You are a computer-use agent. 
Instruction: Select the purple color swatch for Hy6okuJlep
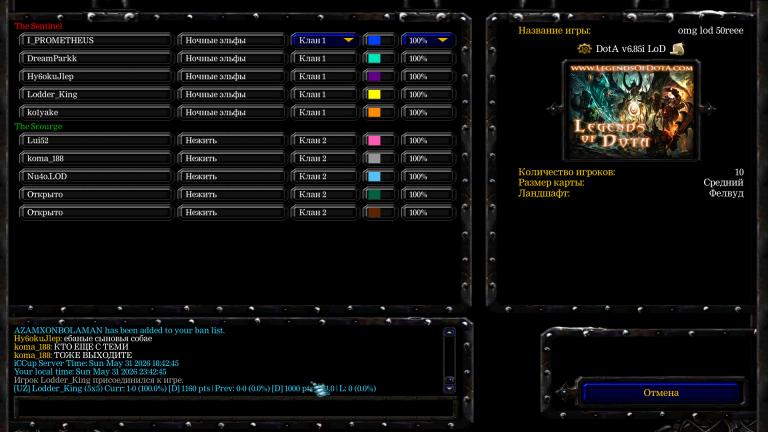pyautogui.click(x=374, y=76)
